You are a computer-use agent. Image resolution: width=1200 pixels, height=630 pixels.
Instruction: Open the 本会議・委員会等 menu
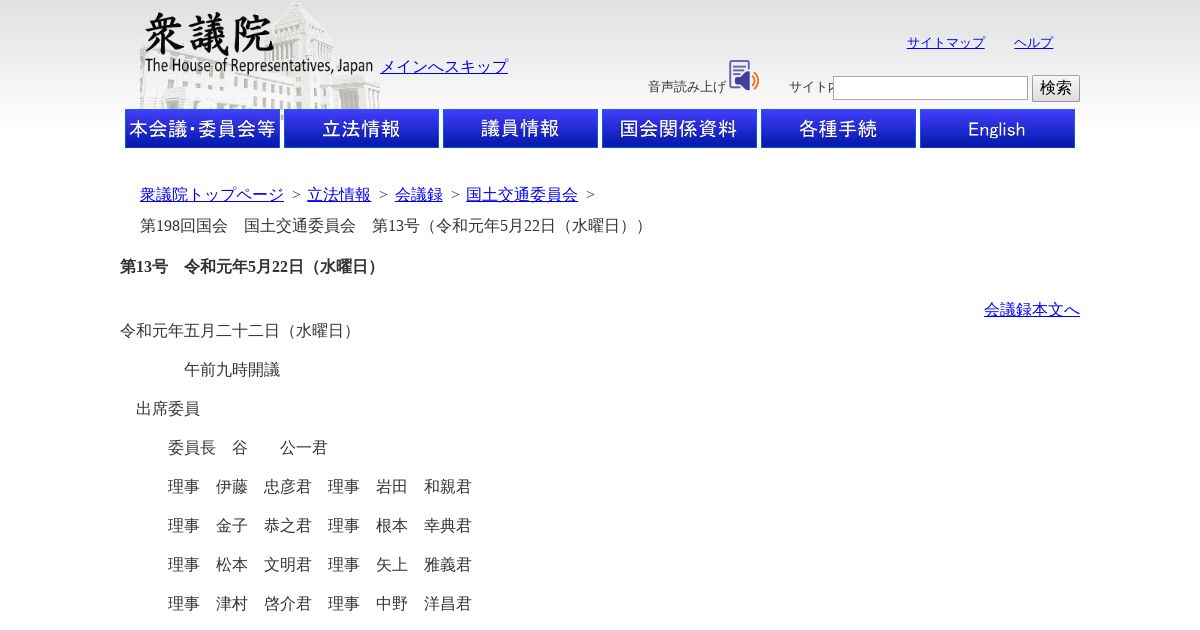tap(202, 129)
